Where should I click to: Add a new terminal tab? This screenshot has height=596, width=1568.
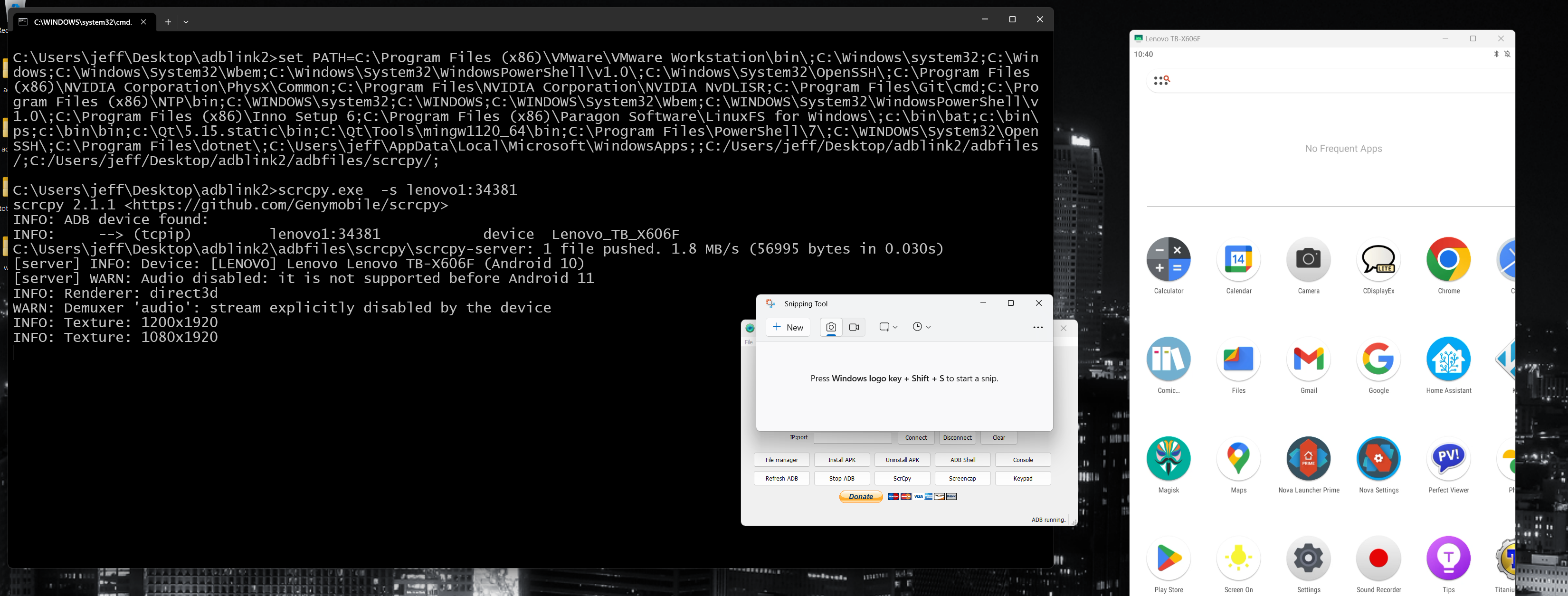point(168,22)
